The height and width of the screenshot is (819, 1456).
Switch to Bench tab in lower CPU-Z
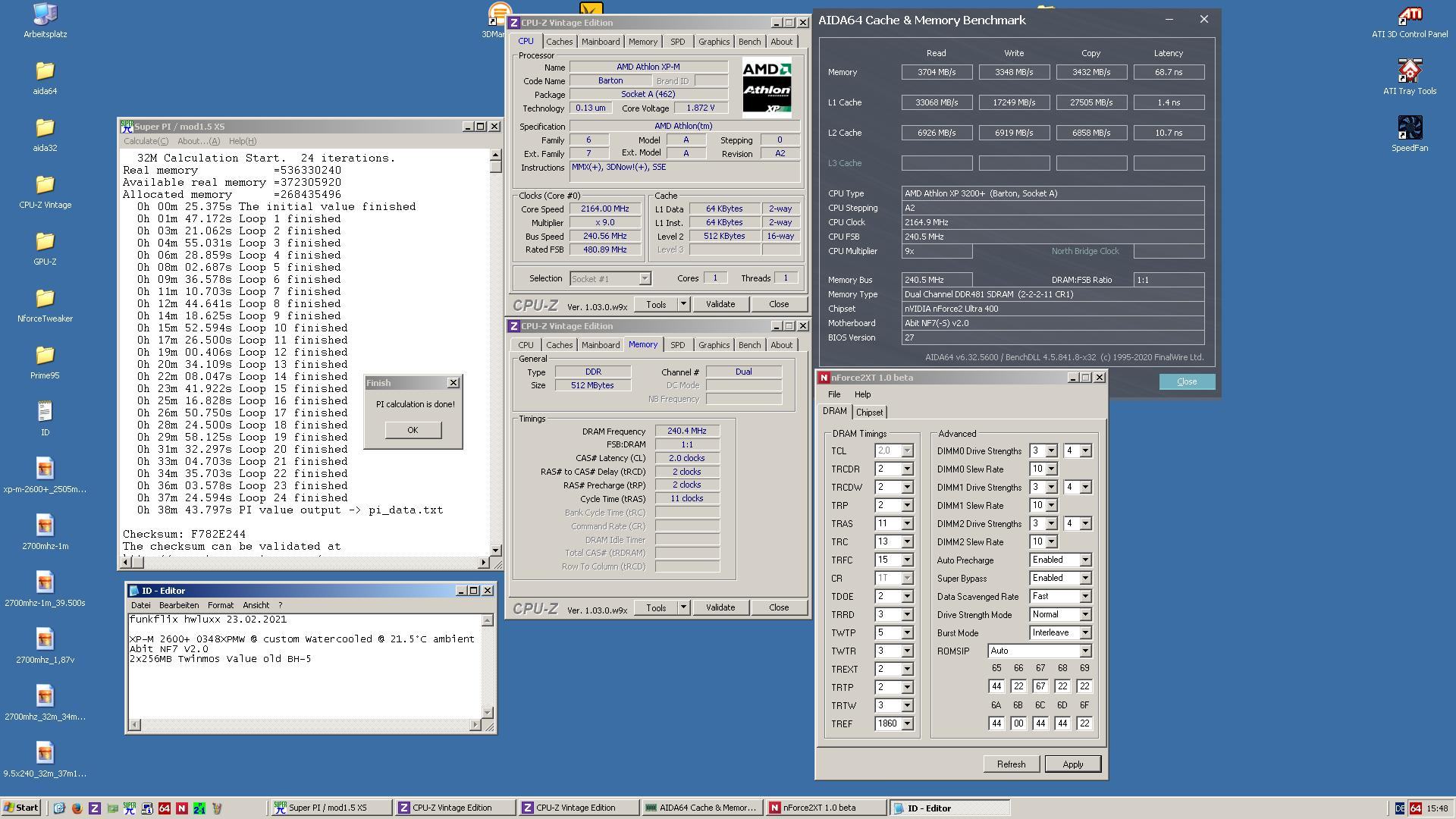(x=749, y=345)
